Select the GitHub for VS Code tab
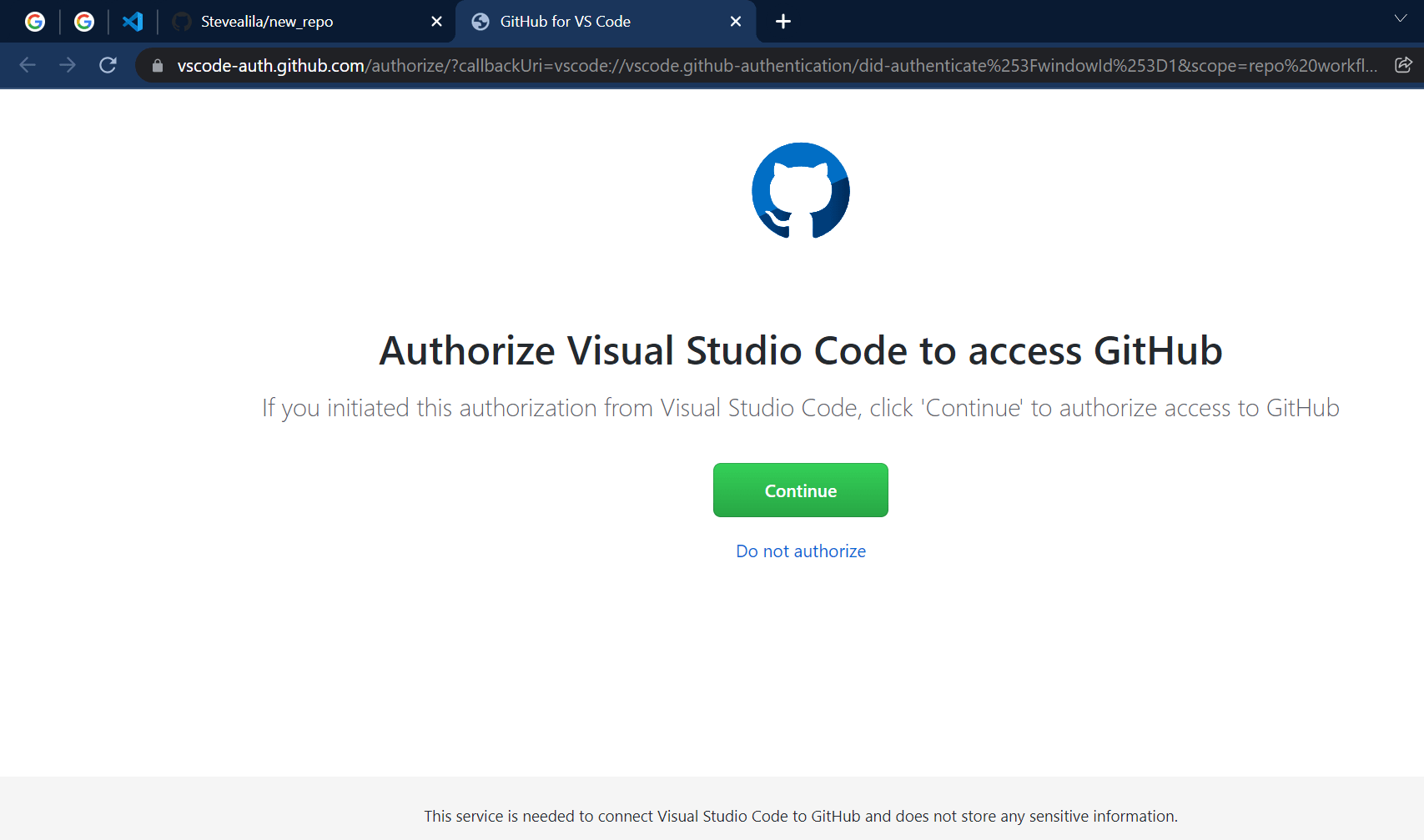 [606, 22]
